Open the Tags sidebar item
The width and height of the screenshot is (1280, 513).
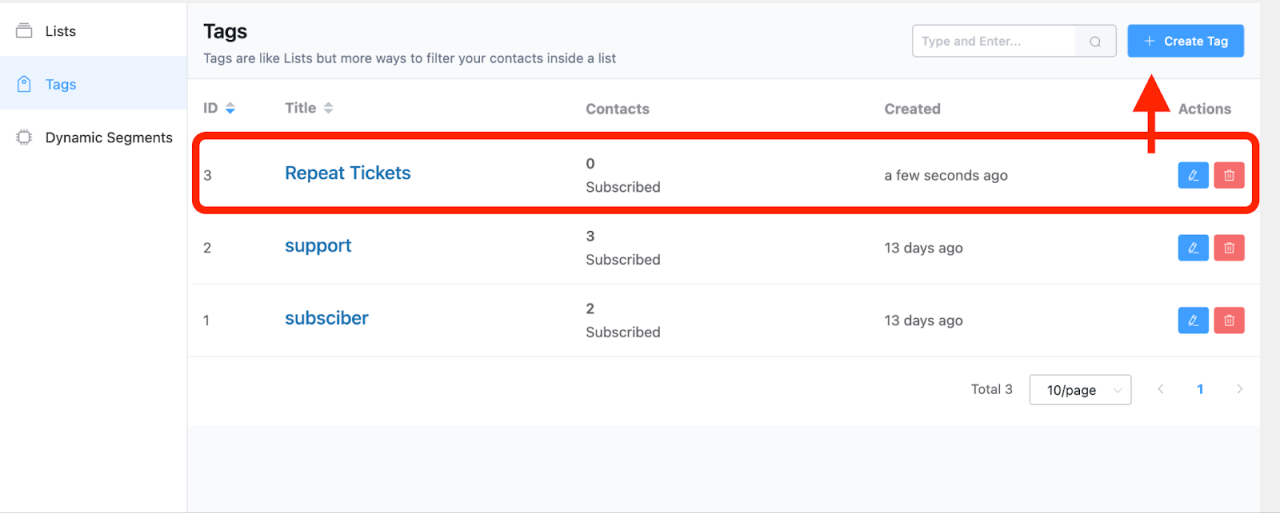point(94,84)
